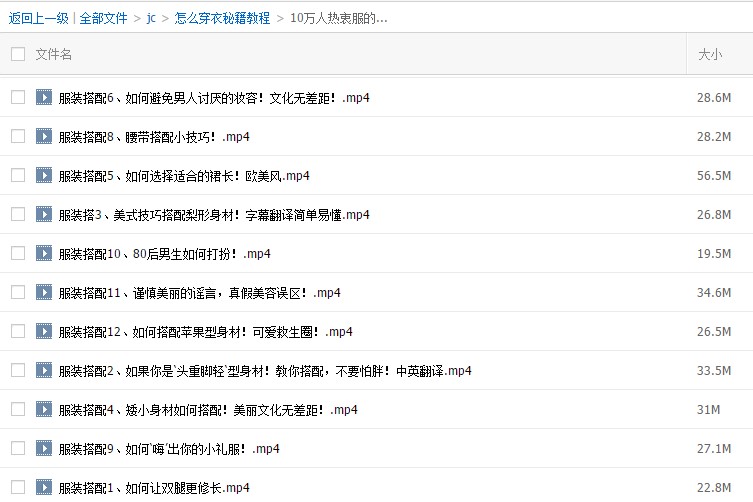
Task: Click video icon for 服装搭配11 file
Action: pyautogui.click(x=44, y=292)
